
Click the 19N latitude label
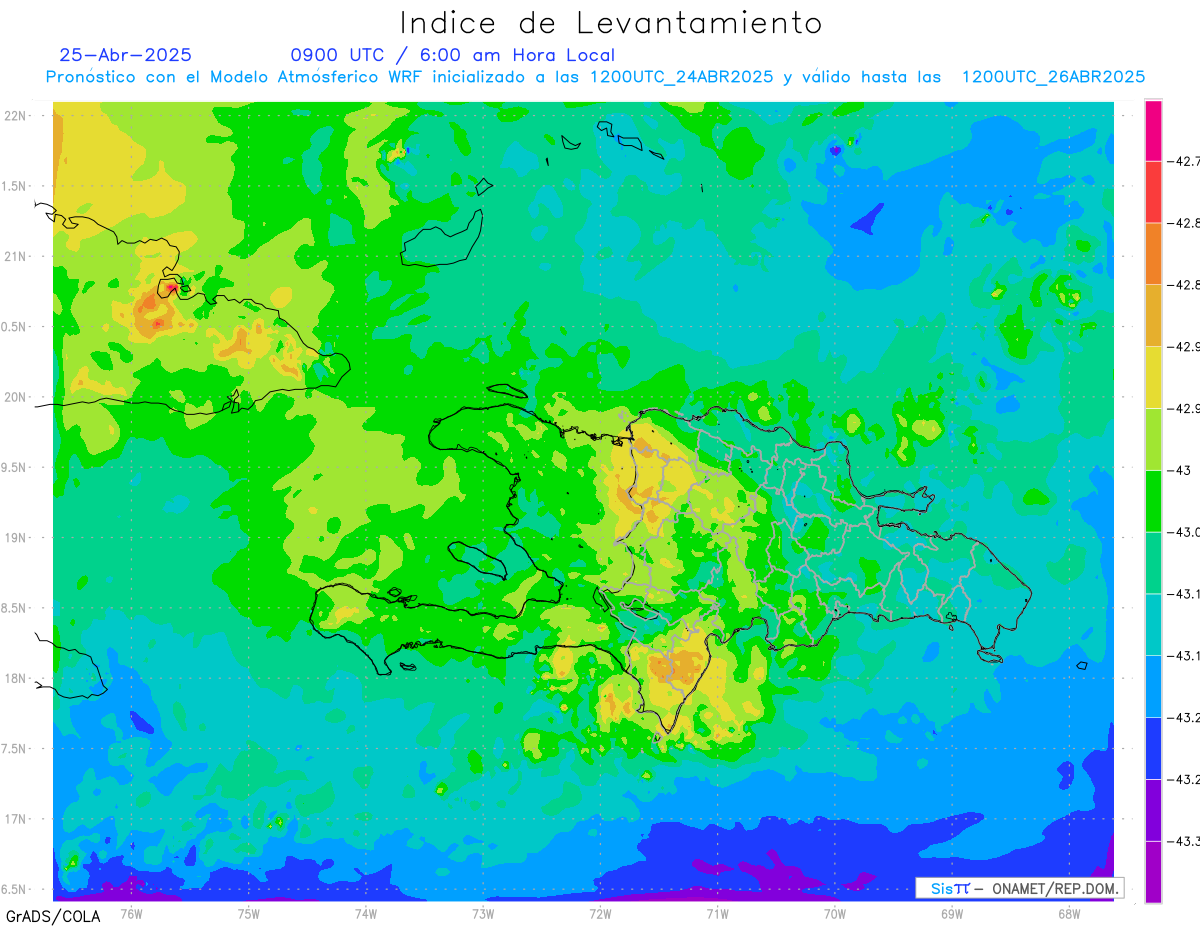[15, 538]
